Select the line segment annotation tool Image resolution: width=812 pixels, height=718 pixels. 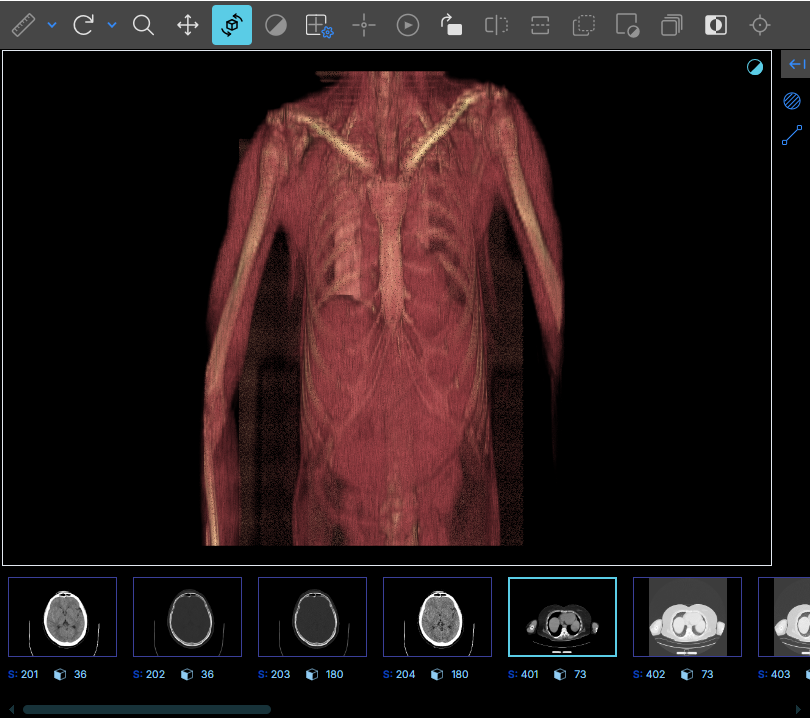pyautogui.click(x=792, y=135)
